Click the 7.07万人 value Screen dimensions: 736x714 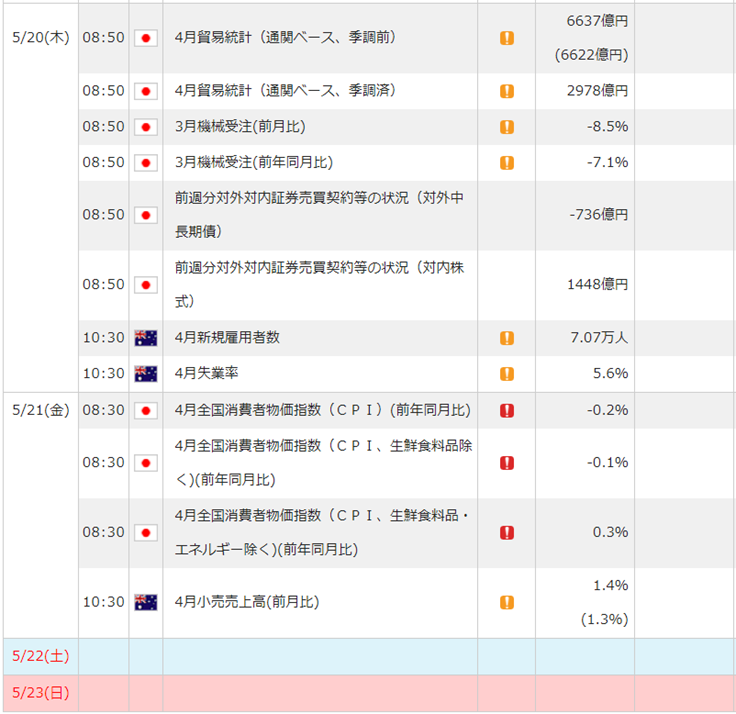click(x=599, y=337)
